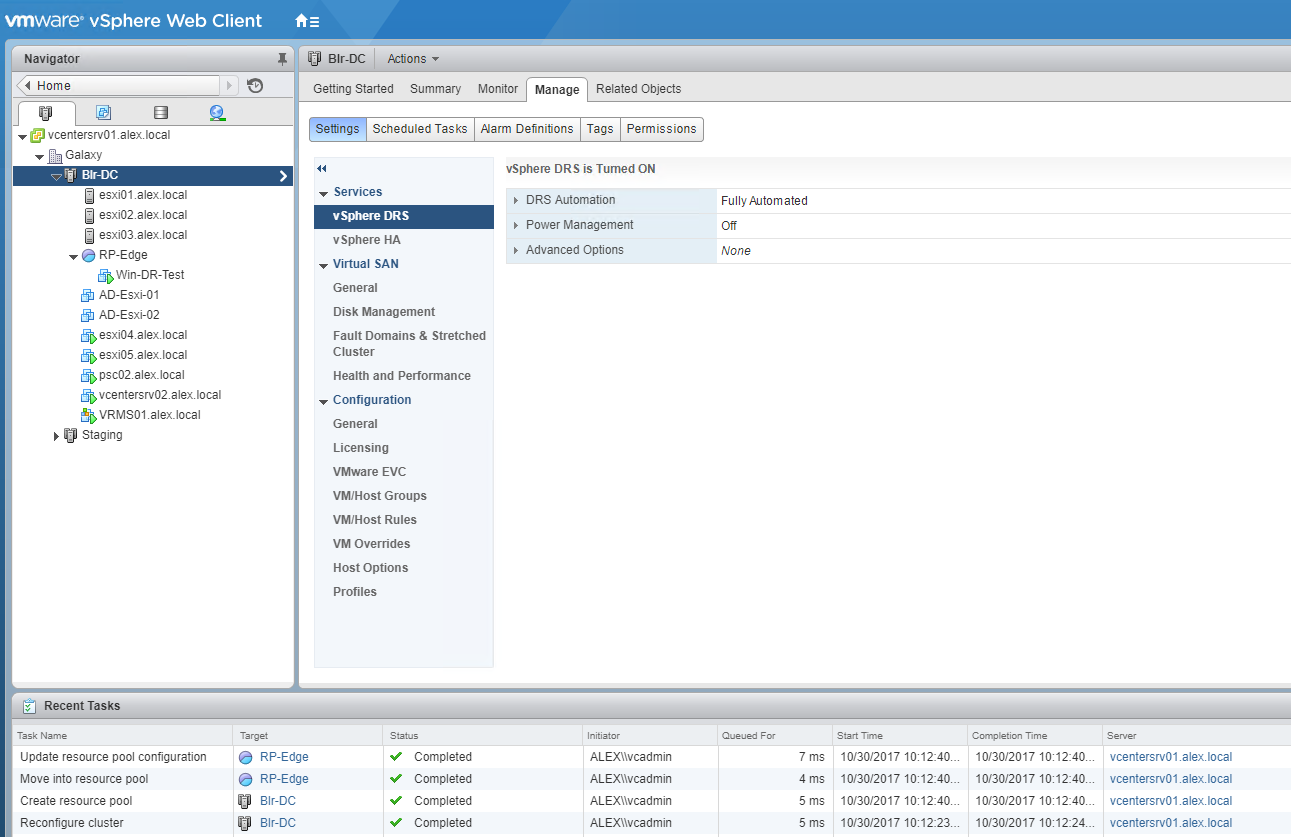Screen dimensions: 1291x837
Task: Click the Permissions button
Action: point(661,129)
